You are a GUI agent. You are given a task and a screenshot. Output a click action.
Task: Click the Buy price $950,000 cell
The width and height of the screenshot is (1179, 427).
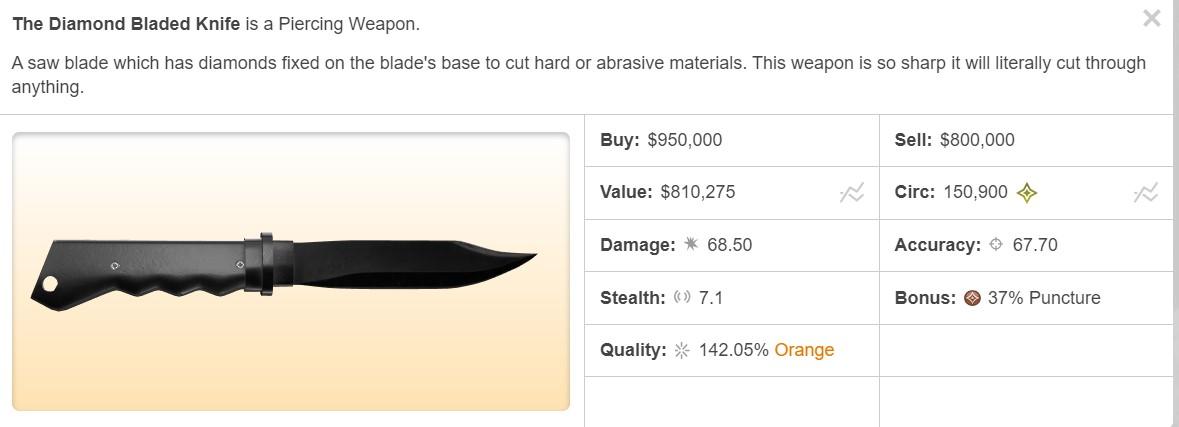[x=684, y=140]
